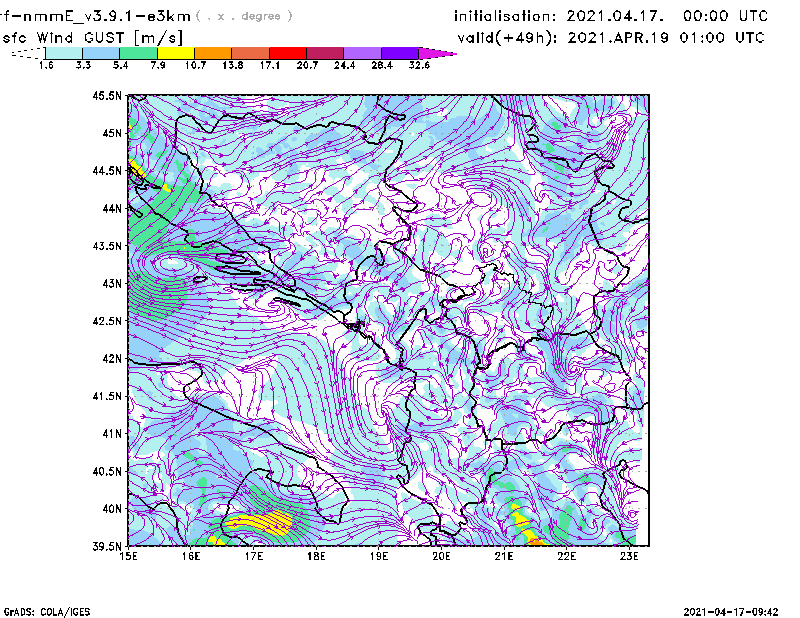Click the 22E longitude label

coord(566,556)
